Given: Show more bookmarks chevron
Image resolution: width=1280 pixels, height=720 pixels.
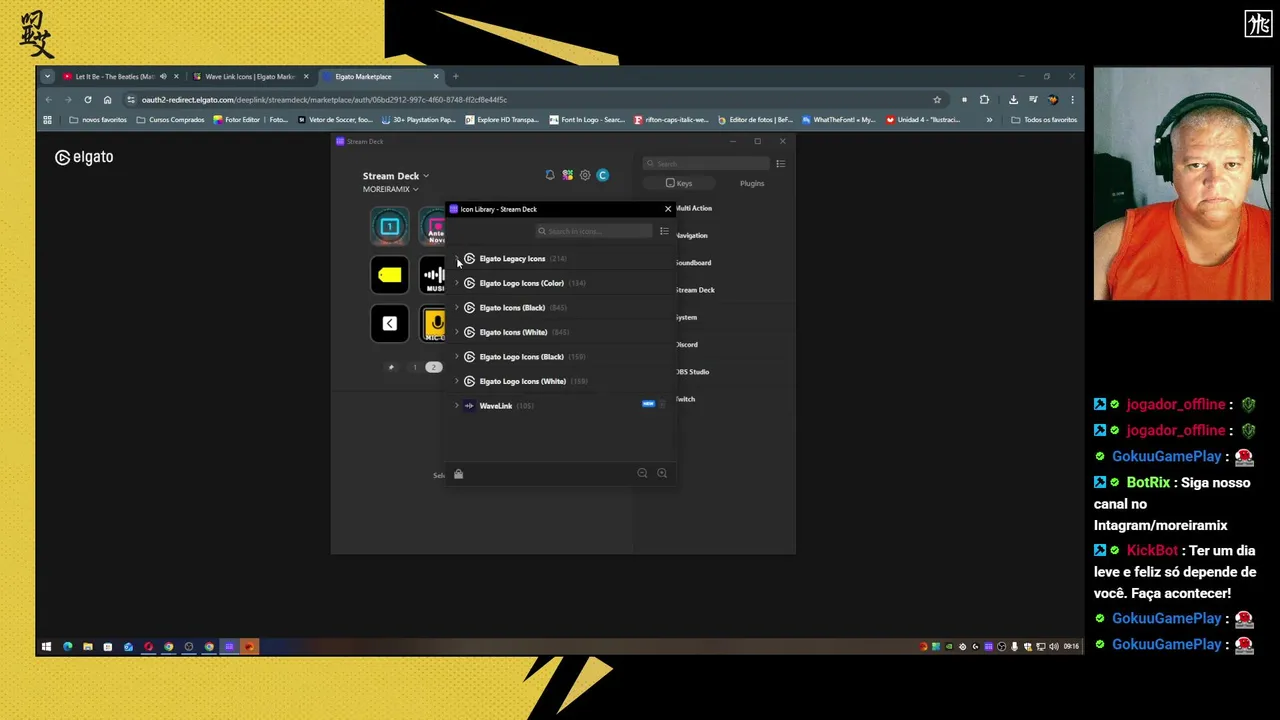Looking at the screenshot, I should click(x=990, y=120).
